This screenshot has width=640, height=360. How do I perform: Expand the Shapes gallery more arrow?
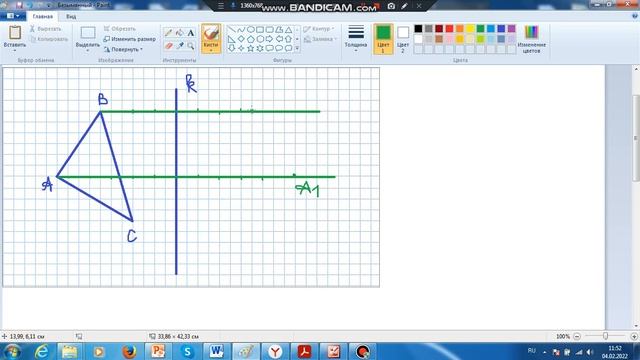click(x=297, y=48)
